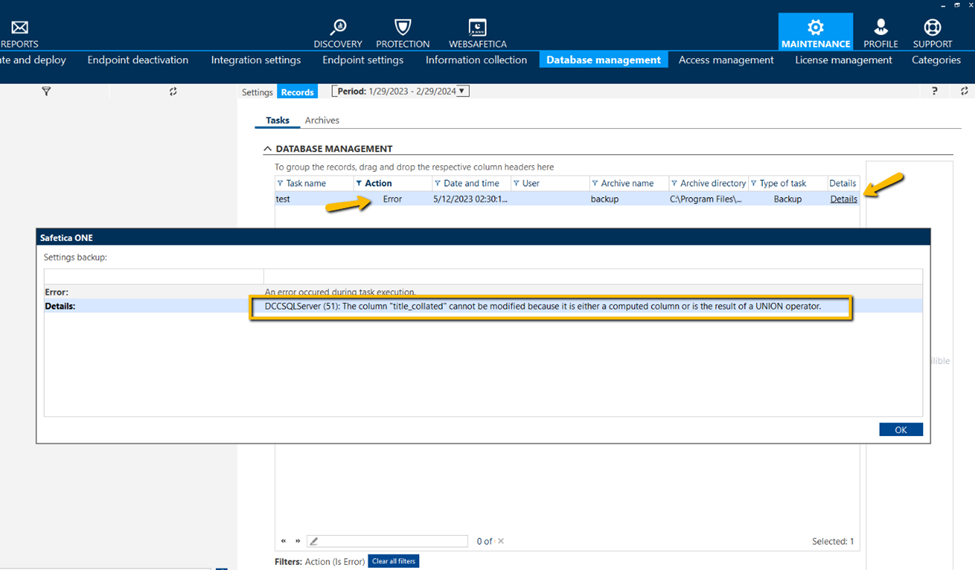Image resolution: width=975 pixels, height=570 pixels.
Task: Open the Protection shield icon
Action: point(402,28)
